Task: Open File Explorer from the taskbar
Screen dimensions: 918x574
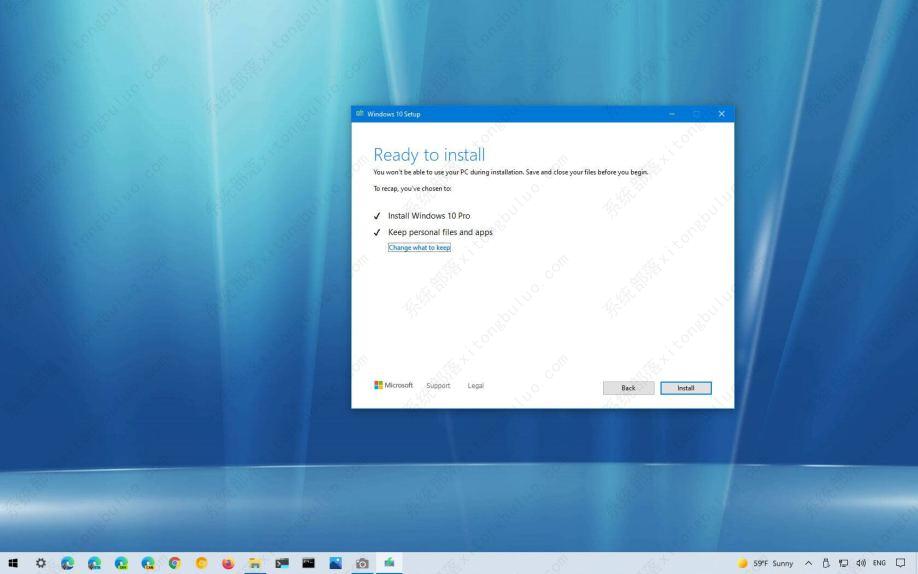Action: tap(255, 563)
